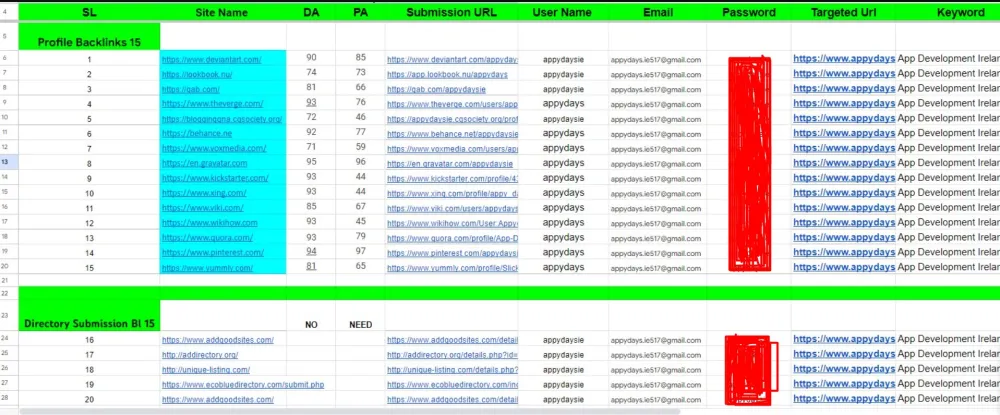Open the quora.com site name link
Viewport: 1000px width, 415px height.
[207, 238]
